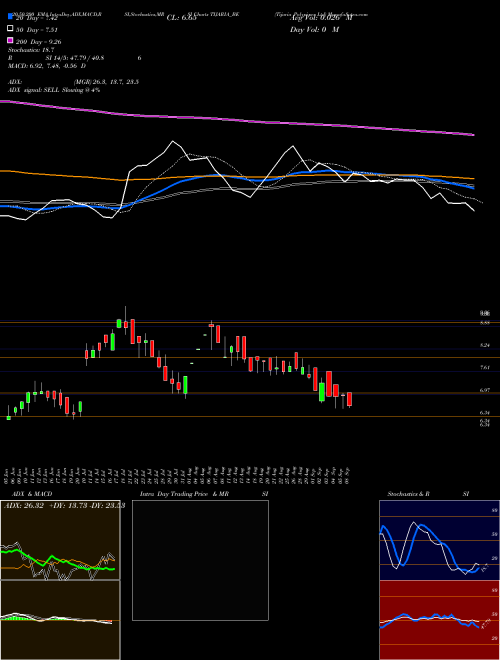Click the magenta 200 Day legend swatch
This screenshot has height=660, width=500.
click(10, 41)
